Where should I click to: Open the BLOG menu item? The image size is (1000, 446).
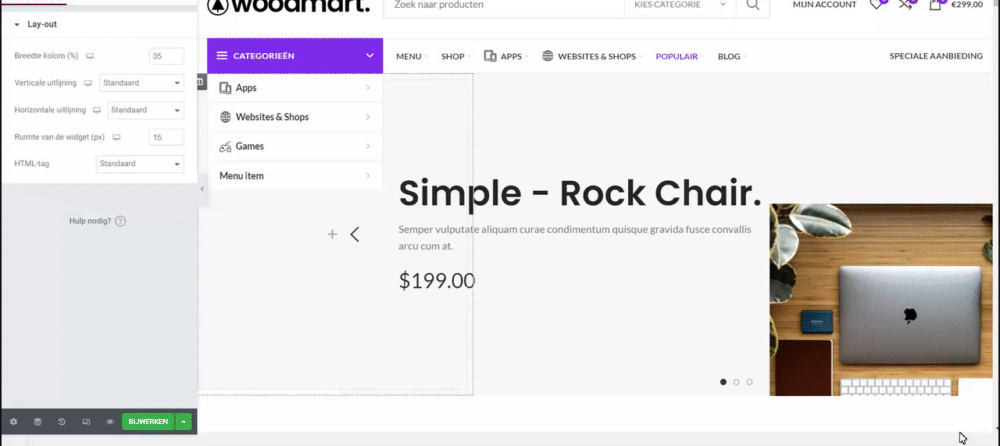(731, 57)
